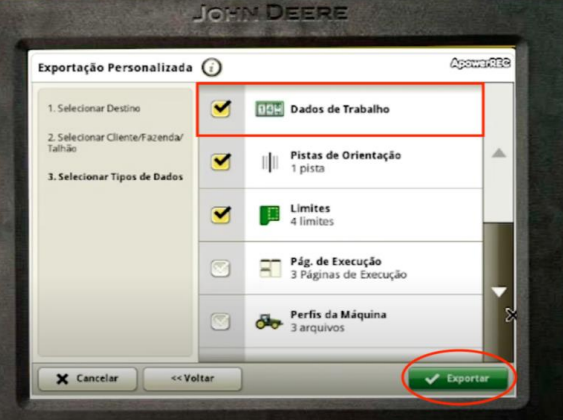Go to step 2. Selecionar Cliente/Fazenda/Talhão

[116, 143]
